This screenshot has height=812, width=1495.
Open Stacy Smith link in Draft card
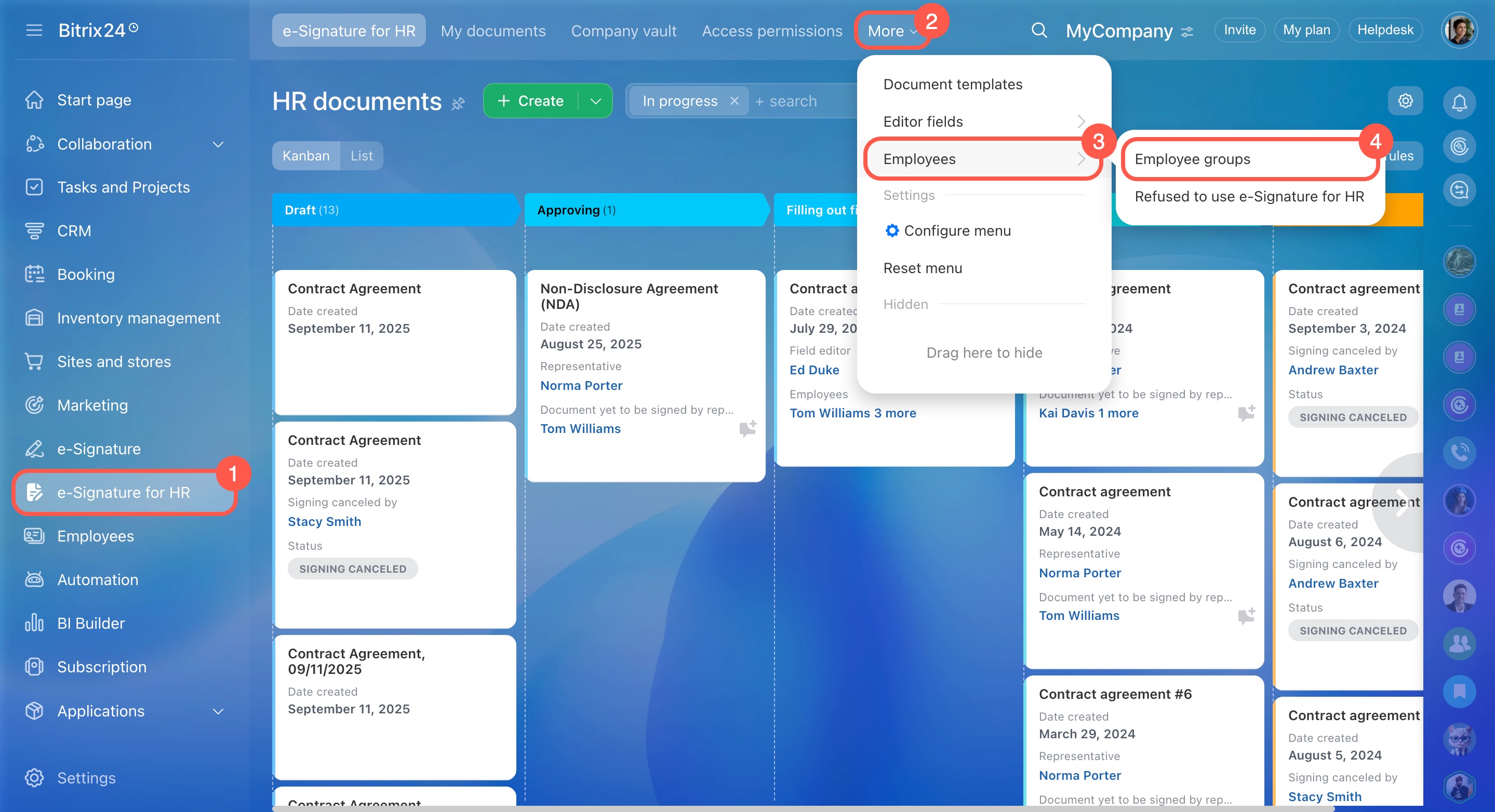click(324, 521)
